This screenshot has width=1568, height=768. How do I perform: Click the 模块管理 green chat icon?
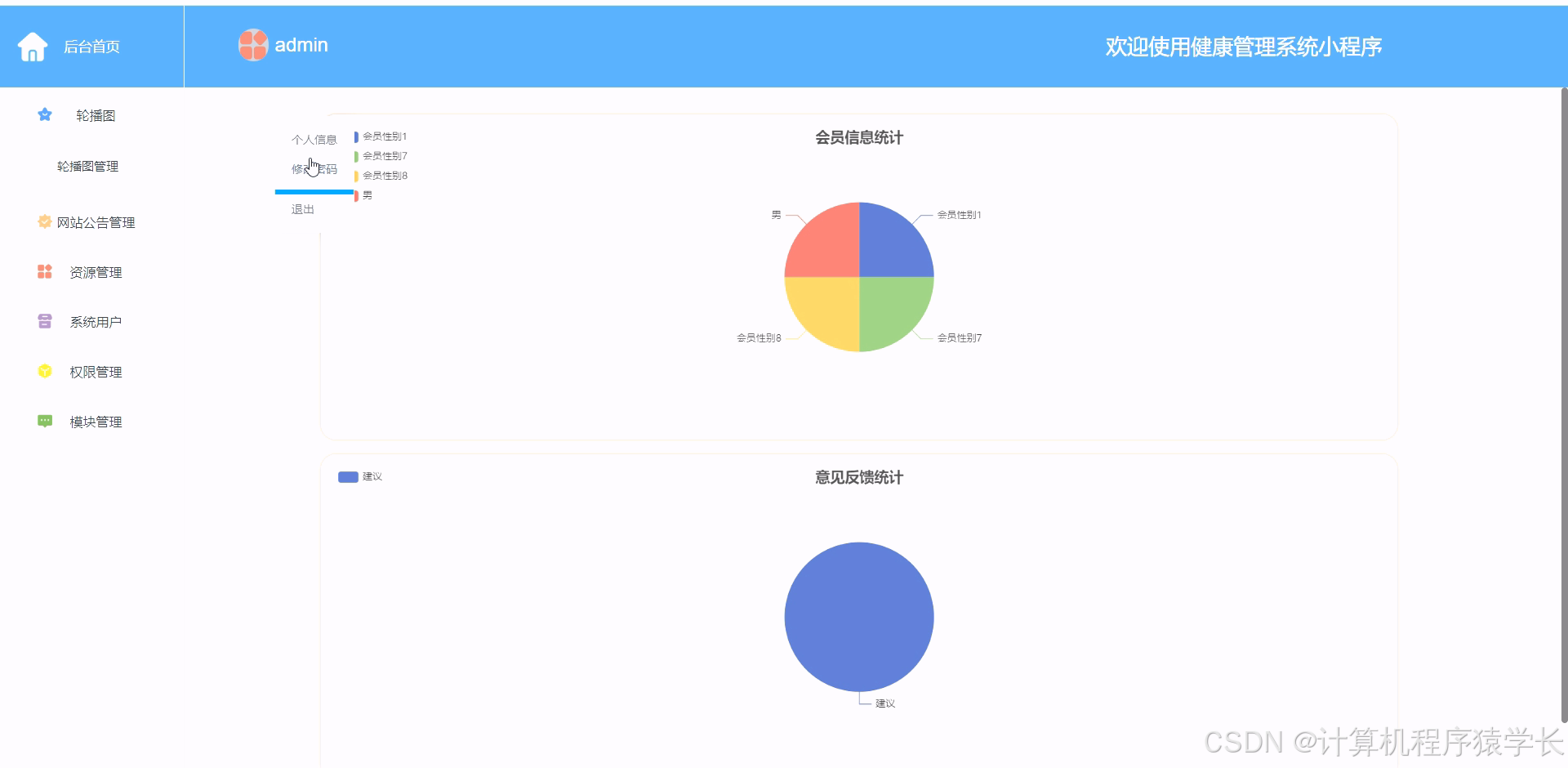pos(45,421)
